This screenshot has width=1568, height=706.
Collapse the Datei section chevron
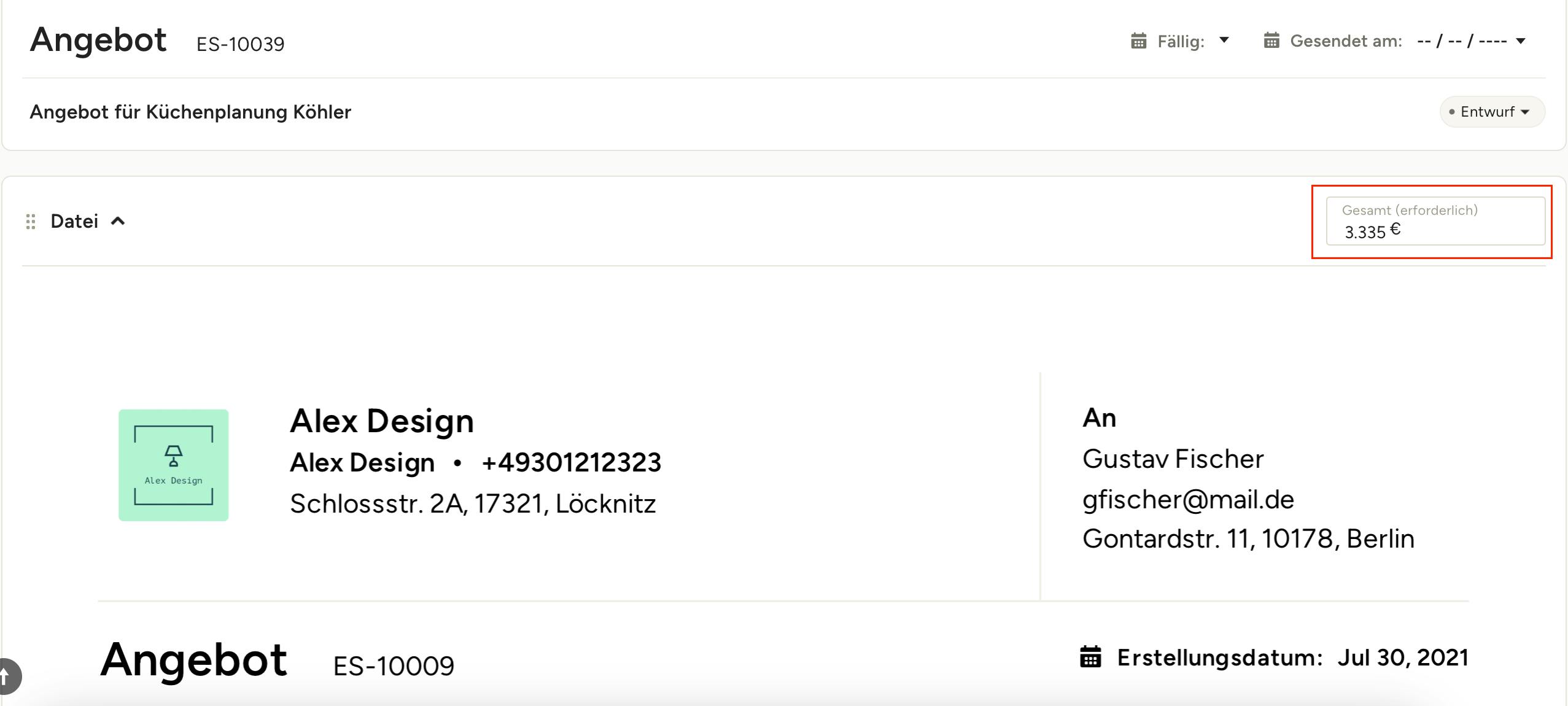pyautogui.click(x=118, y=221)
